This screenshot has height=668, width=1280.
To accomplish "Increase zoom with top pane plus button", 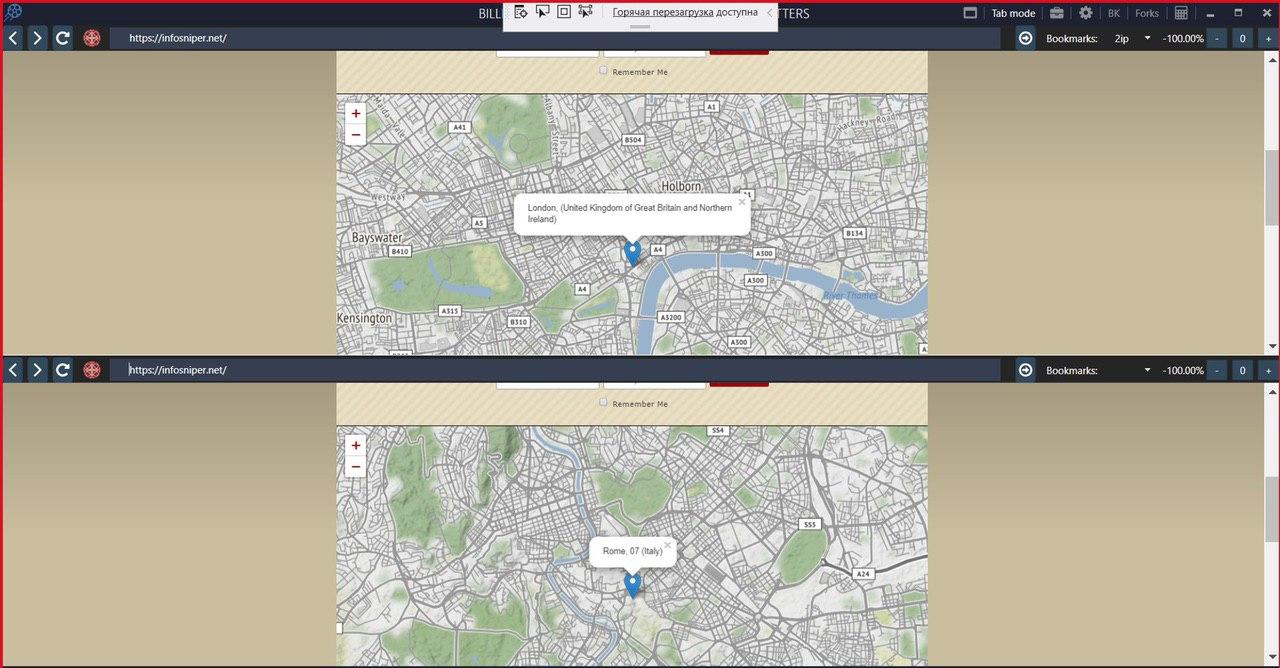I will tap(1268, 38).
